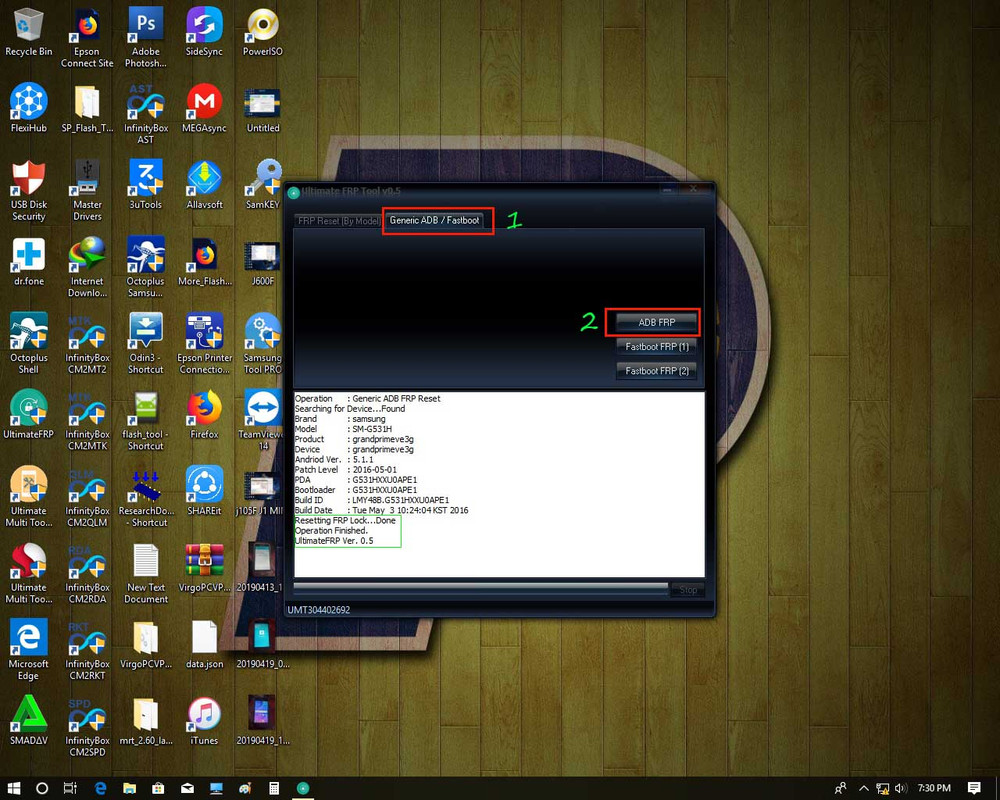Open Task View on taskbar

(71, 788)
